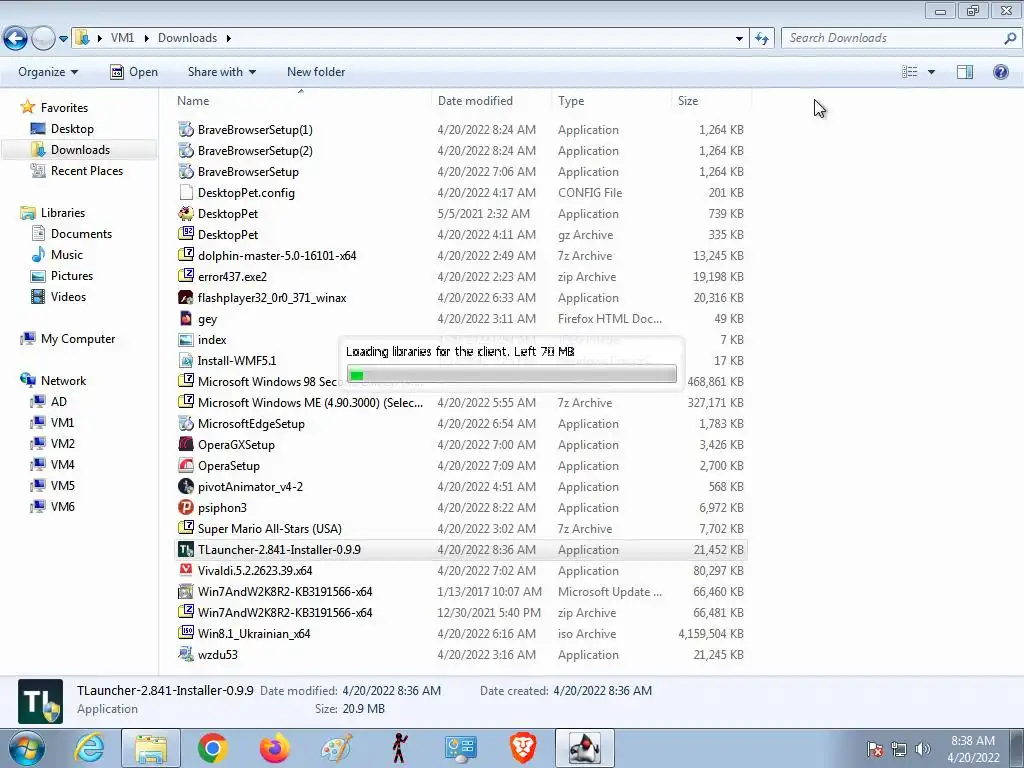This screenshot has height=768, width=1024.
Task: Select the MicrosoftEdgeSetup file icon
Action: (186, 424)
